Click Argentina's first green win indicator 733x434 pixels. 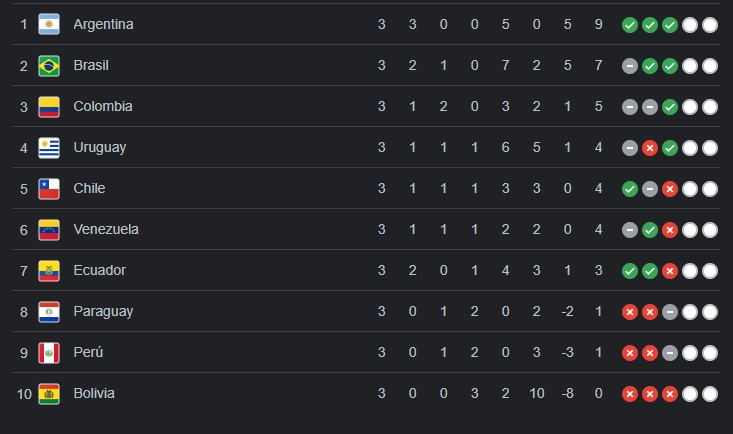(630, 25)
